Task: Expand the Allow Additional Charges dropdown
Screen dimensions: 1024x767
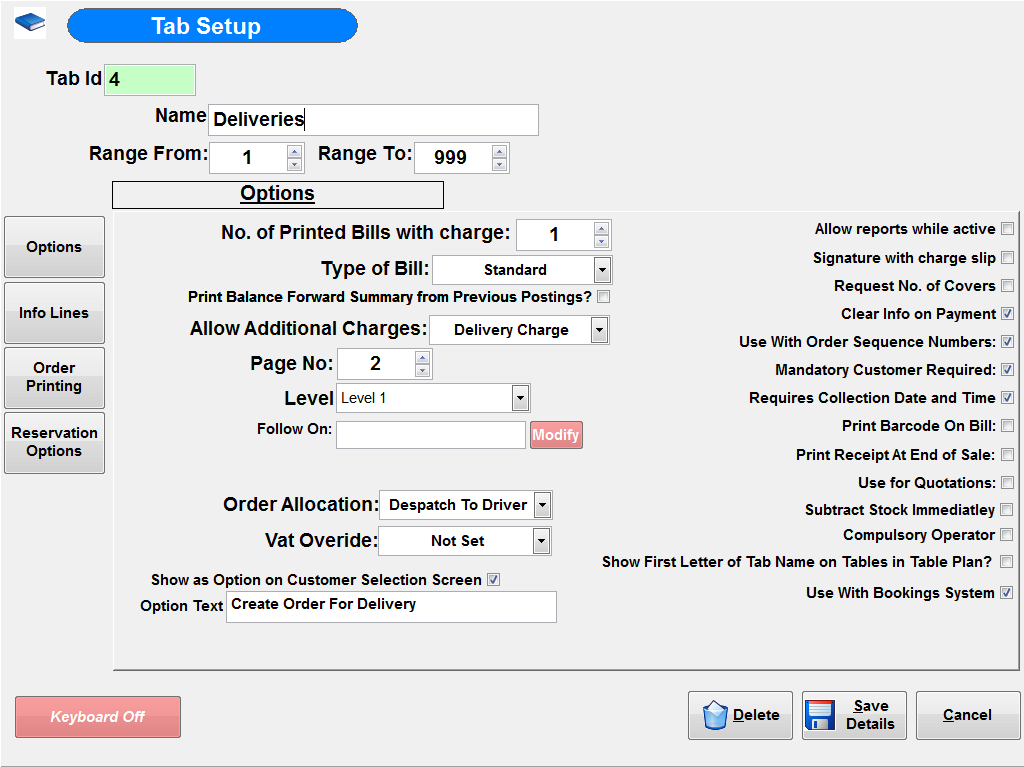Action: pyautogui.click(x=601, y=329)
